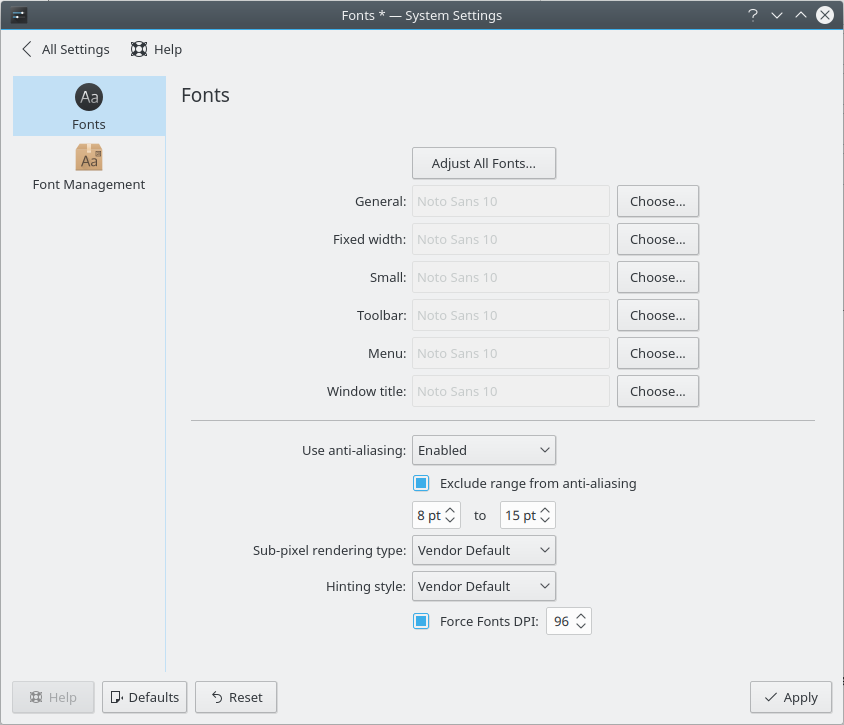Toggle Exclude range from anti-aliasing checkbox
844x725 pixels.
click(421, 483)
